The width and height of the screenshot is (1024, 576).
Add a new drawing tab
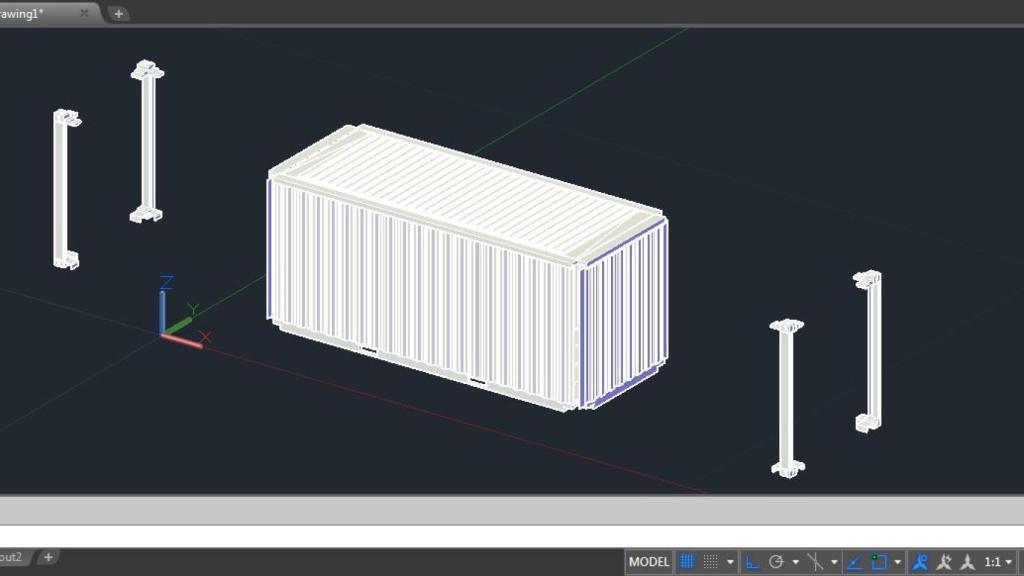click(118, 13)
